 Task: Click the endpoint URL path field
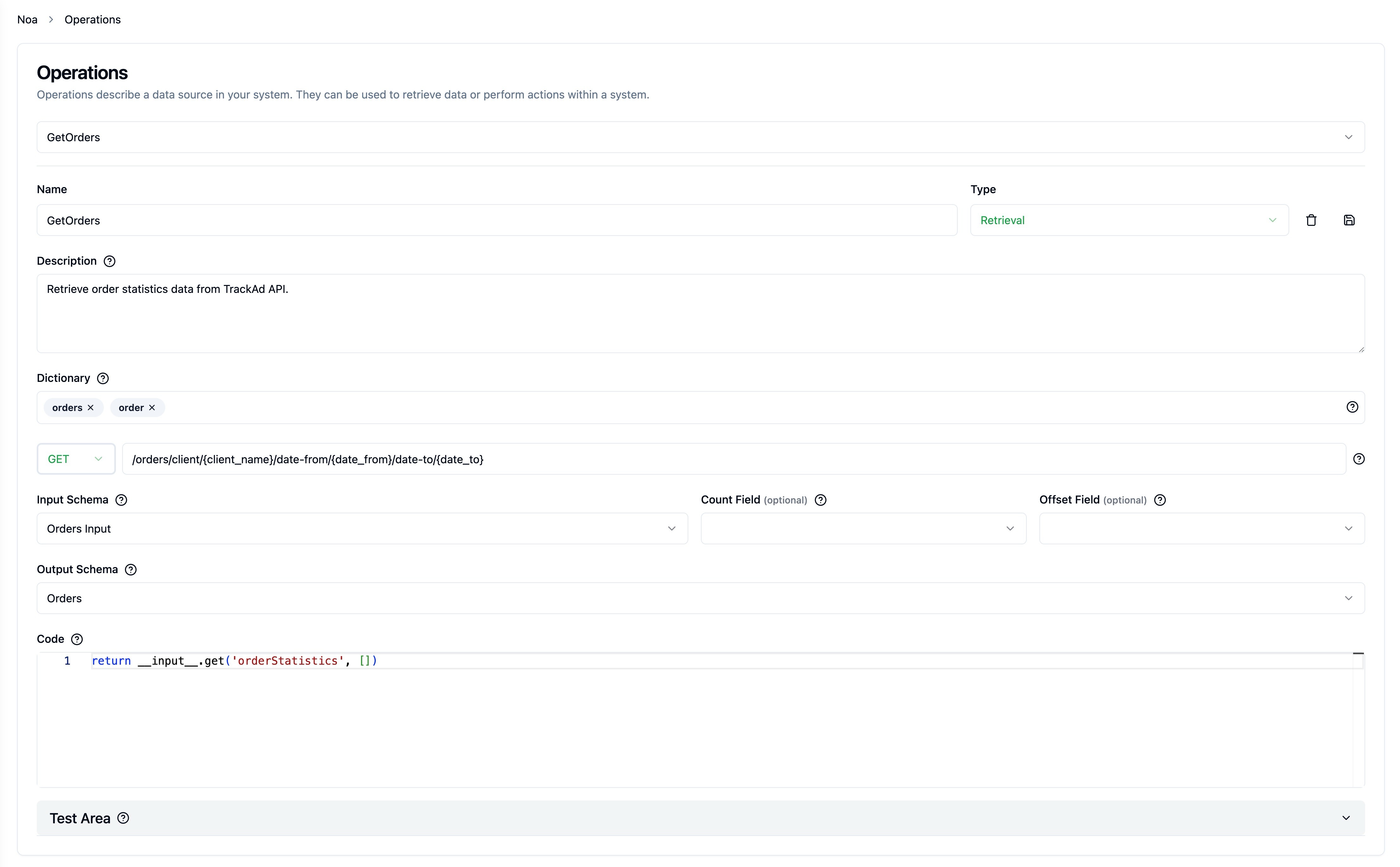[x=734, y=459]
